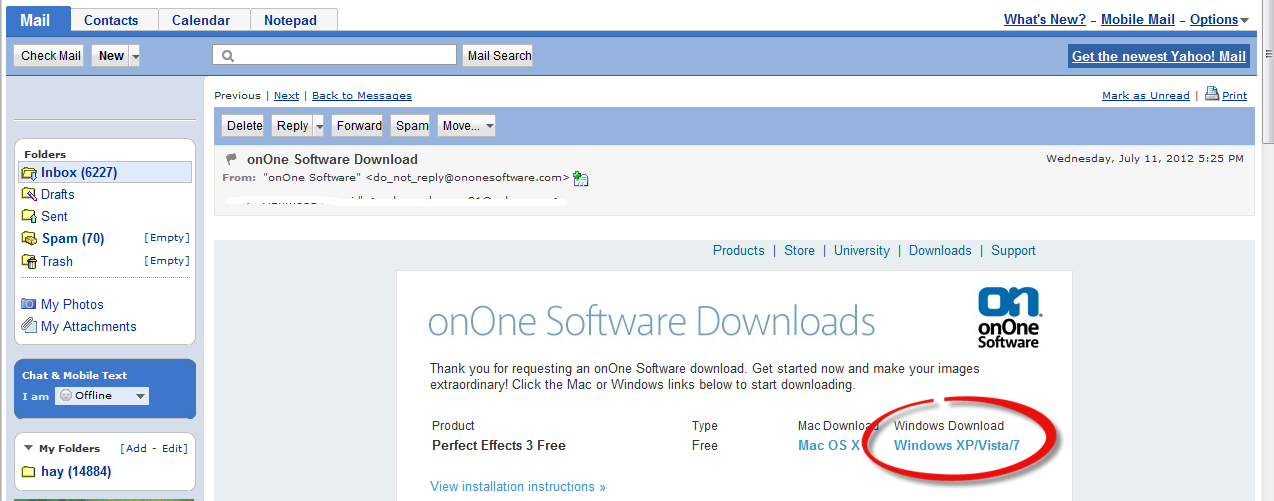Open the Move... dropdown
Viewport: 1274px width, 501px height.
pyautogui.click(x=466, y=126)
